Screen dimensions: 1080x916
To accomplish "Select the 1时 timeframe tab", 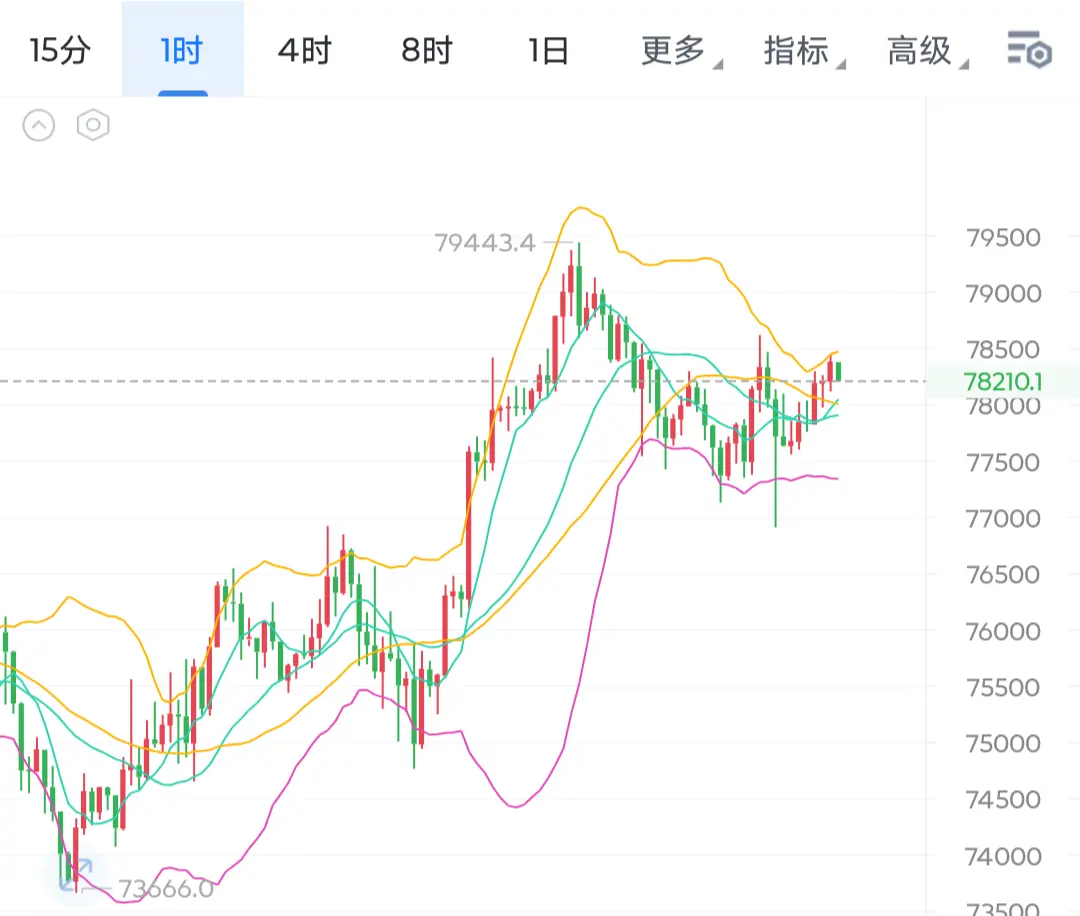I will [x=182, y=50].
